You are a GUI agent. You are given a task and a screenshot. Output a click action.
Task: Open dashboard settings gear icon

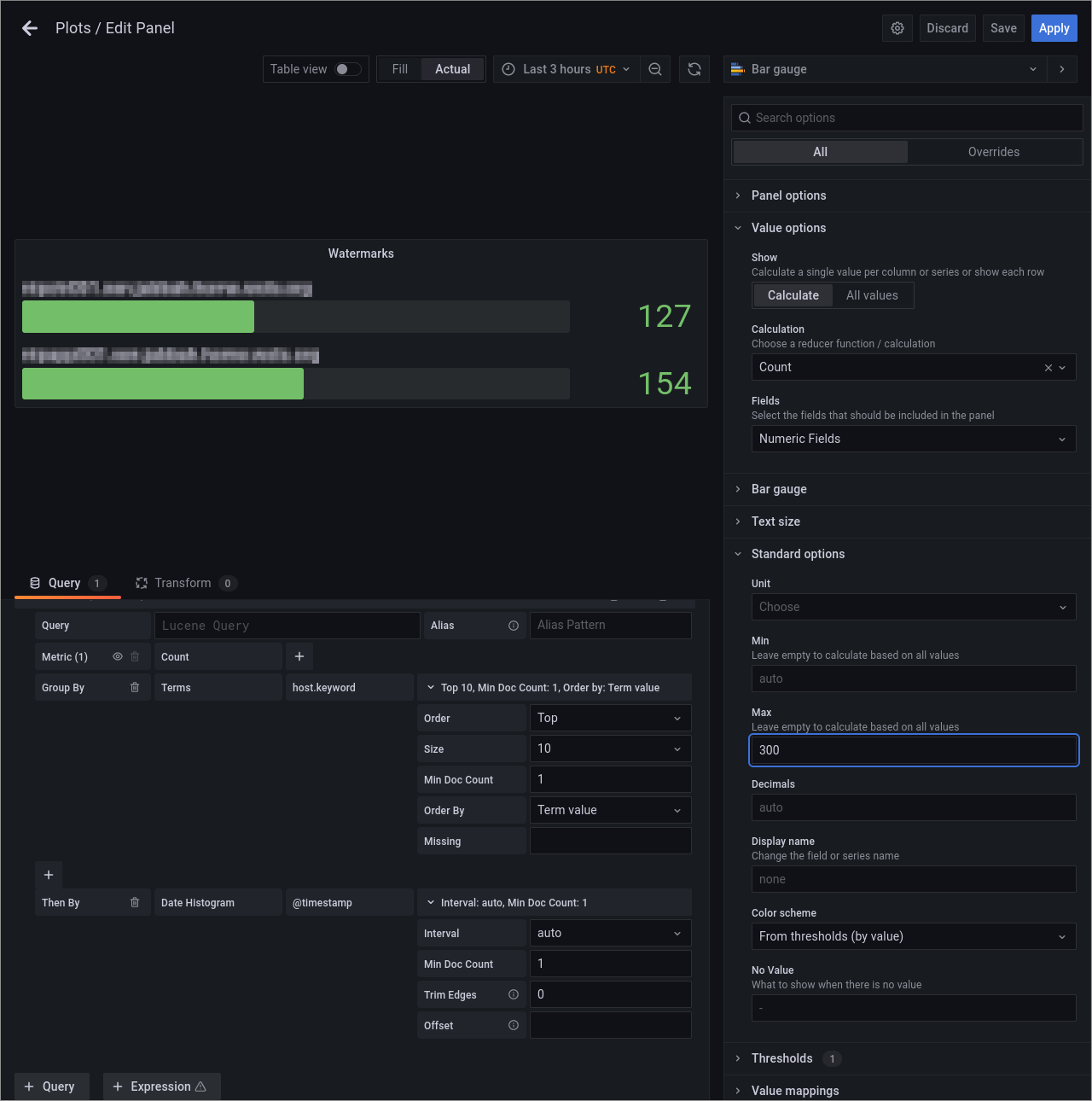[x=897, y=28]
